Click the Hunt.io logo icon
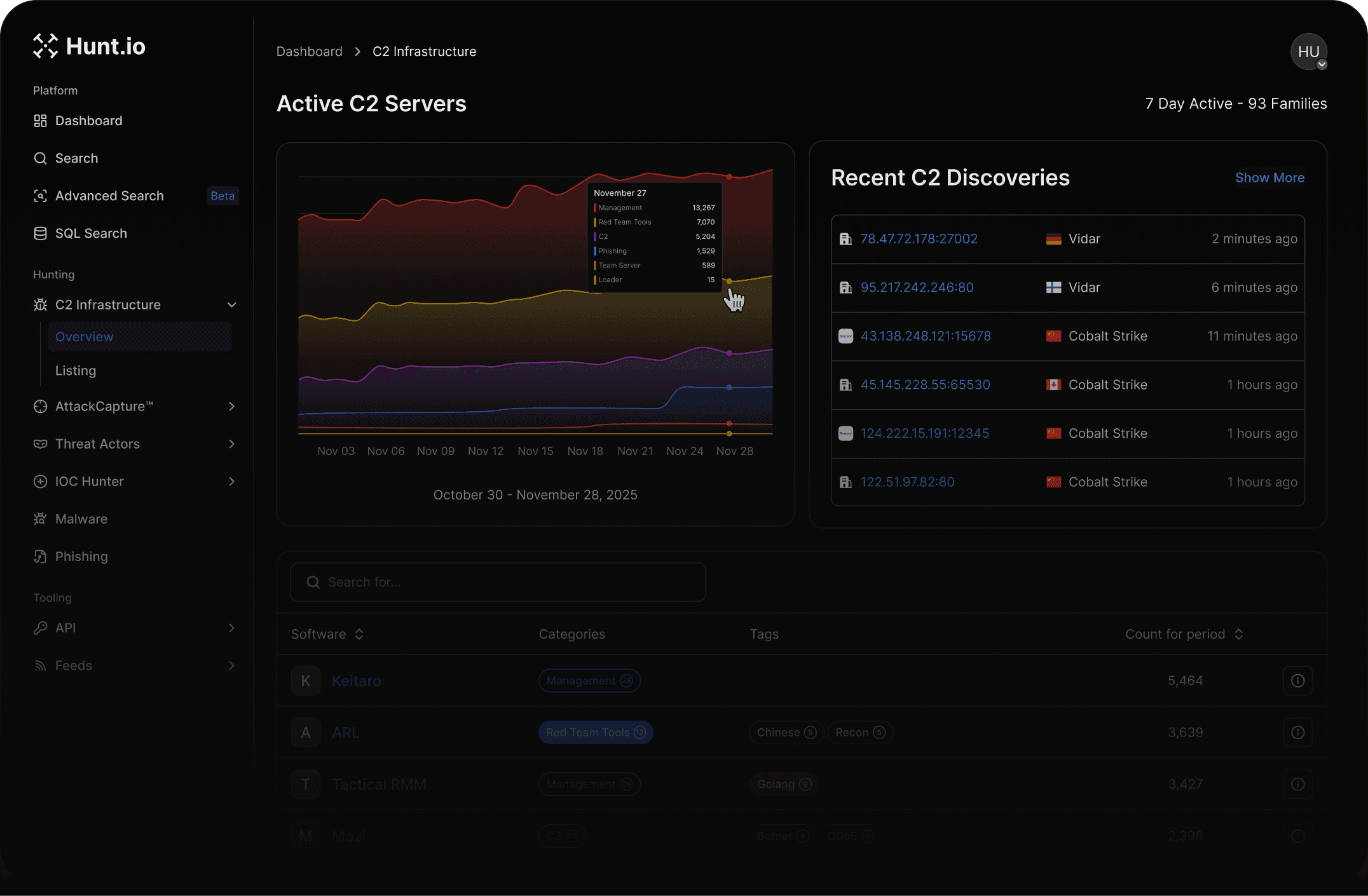Image resolution: width=1368 pixels, height=896 pixels. point(45,46)
